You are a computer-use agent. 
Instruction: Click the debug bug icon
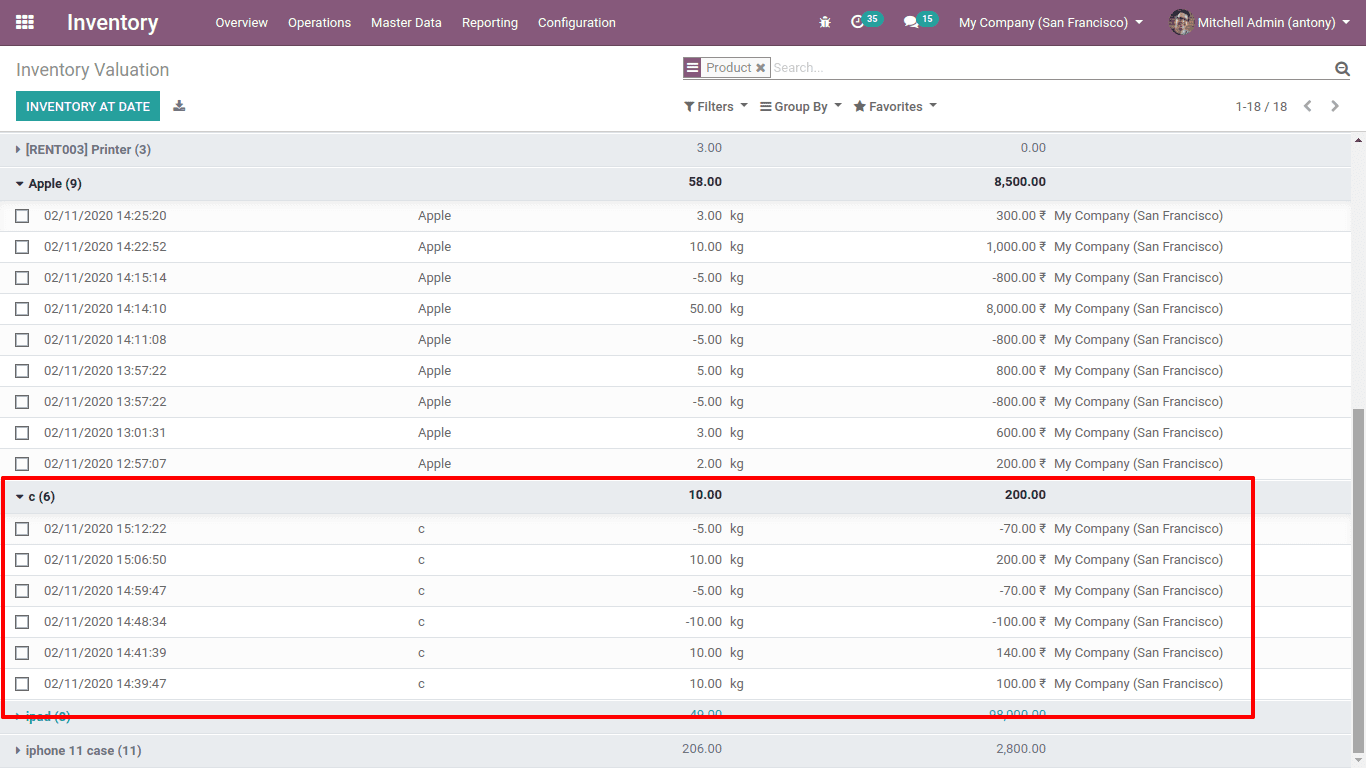825,22
